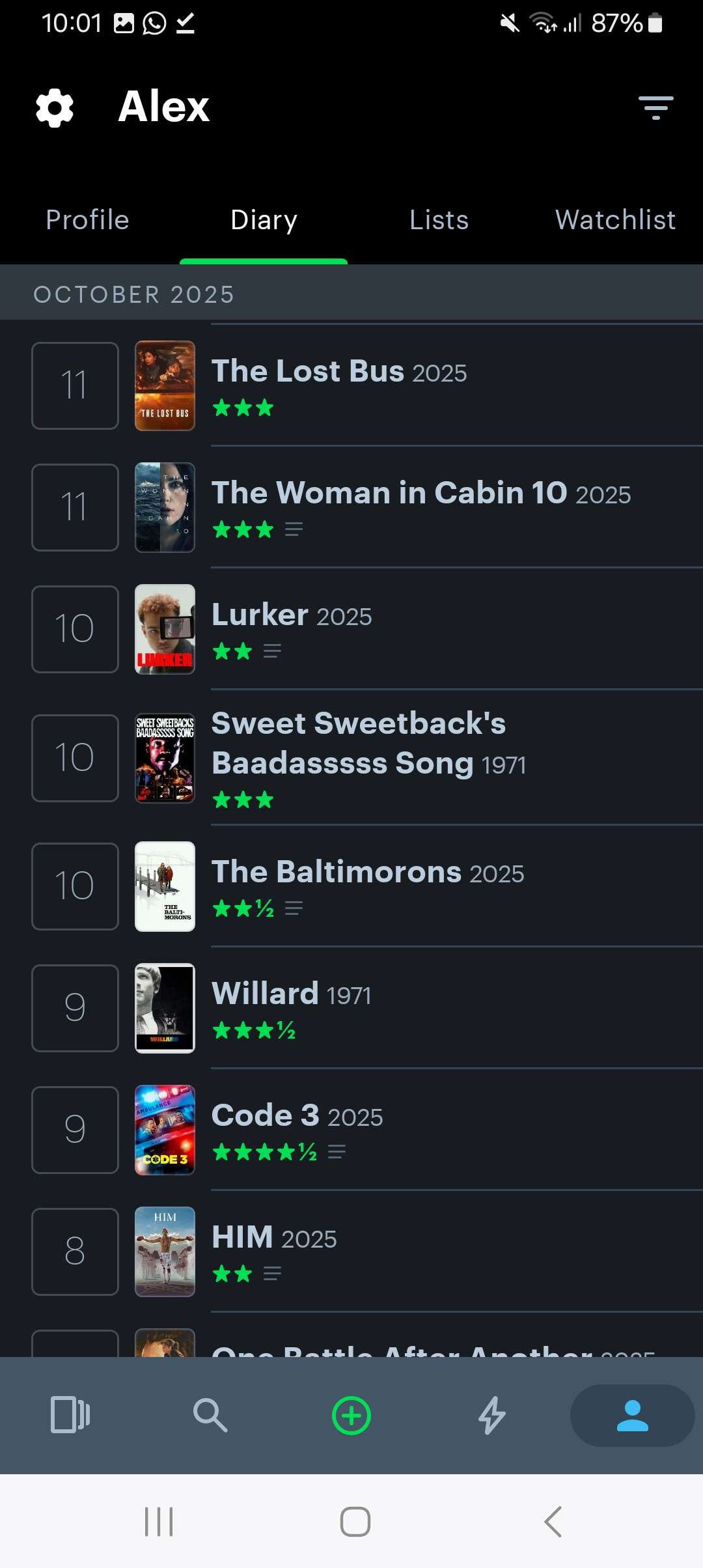Switch to the Profile tab
The width and height of the screenshot is (703, 1568).
click(x=88, y=220)
